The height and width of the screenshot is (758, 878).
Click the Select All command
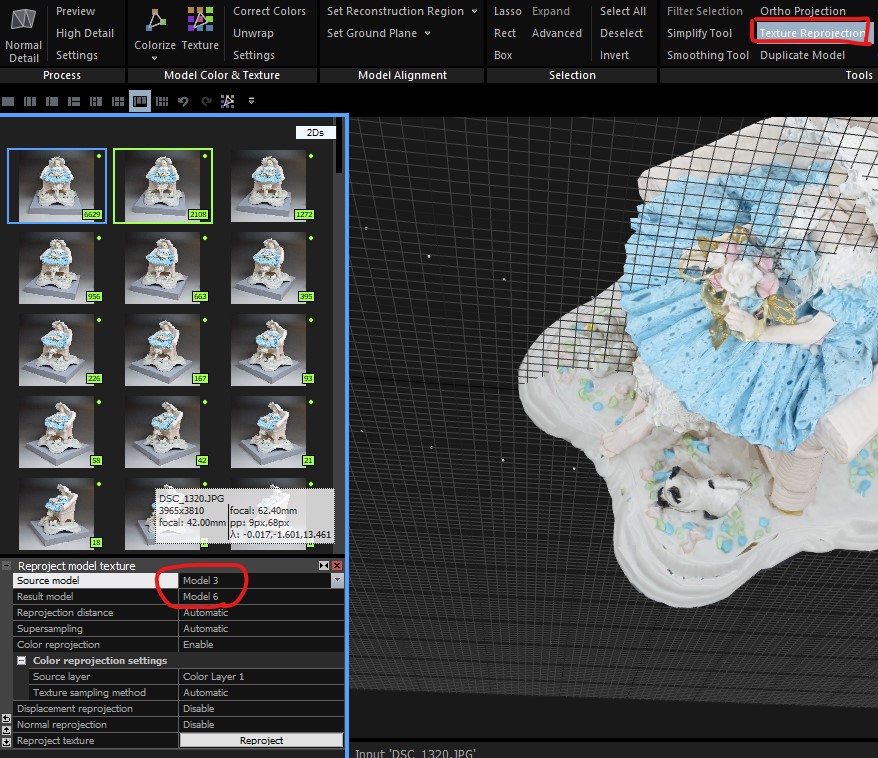(x=622, y=11)
